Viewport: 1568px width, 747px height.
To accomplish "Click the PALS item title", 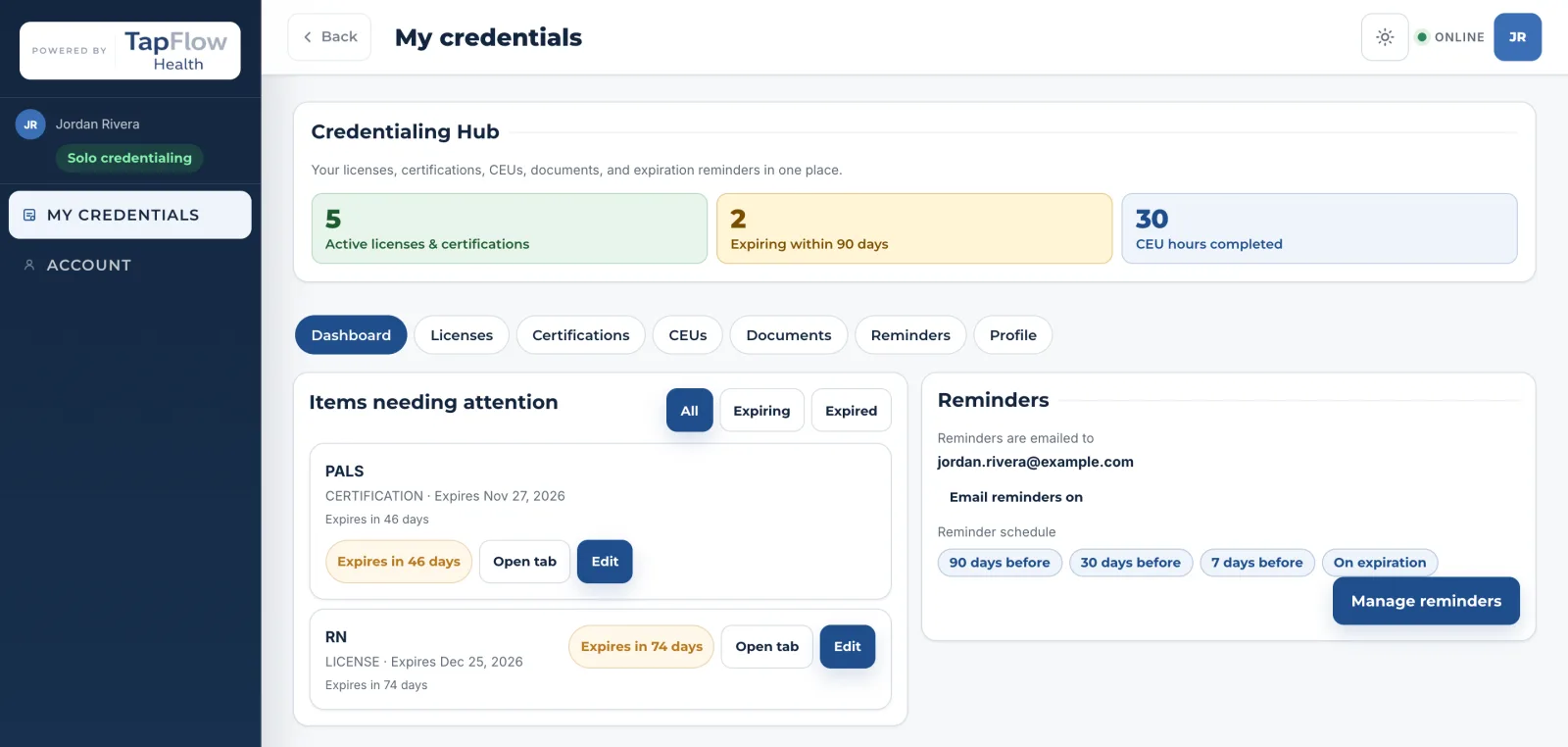I will (345, 472).
